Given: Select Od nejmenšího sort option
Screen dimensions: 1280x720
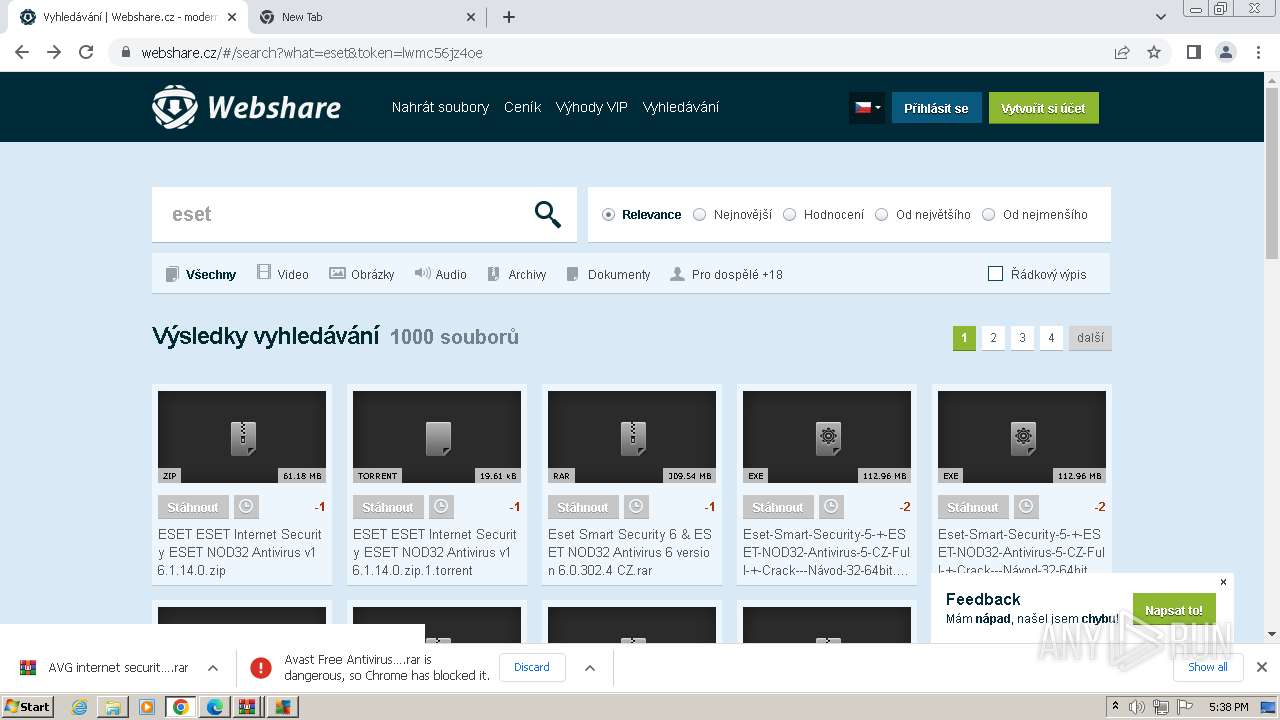Looking at the screenshot, I should (x=1035, y=214).
